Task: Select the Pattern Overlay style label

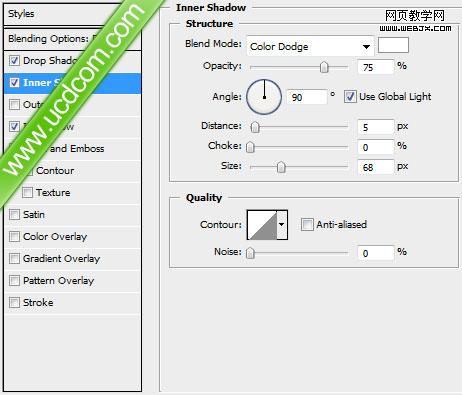Action: tap(59, 280)
